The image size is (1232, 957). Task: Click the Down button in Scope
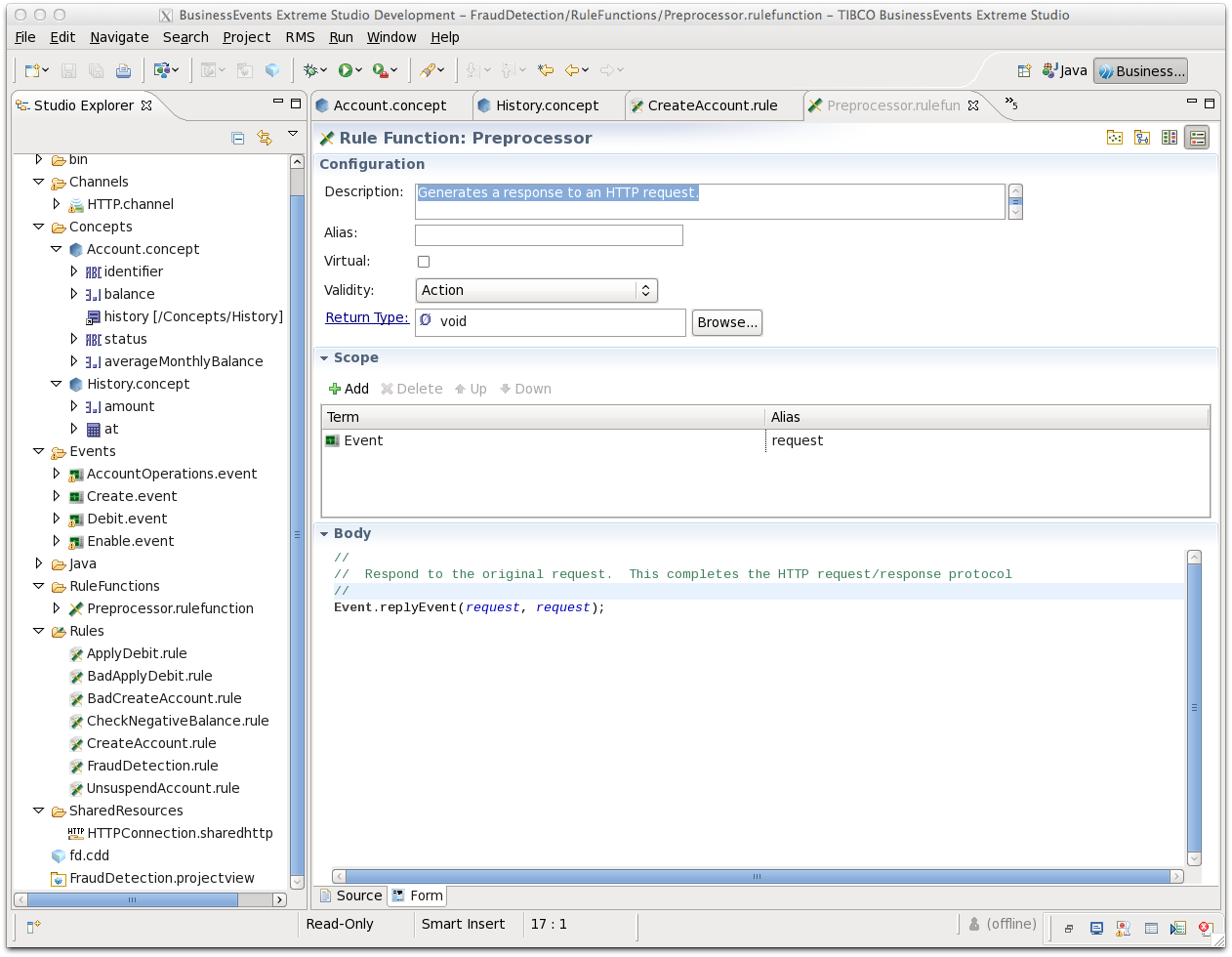click(525, 389)
